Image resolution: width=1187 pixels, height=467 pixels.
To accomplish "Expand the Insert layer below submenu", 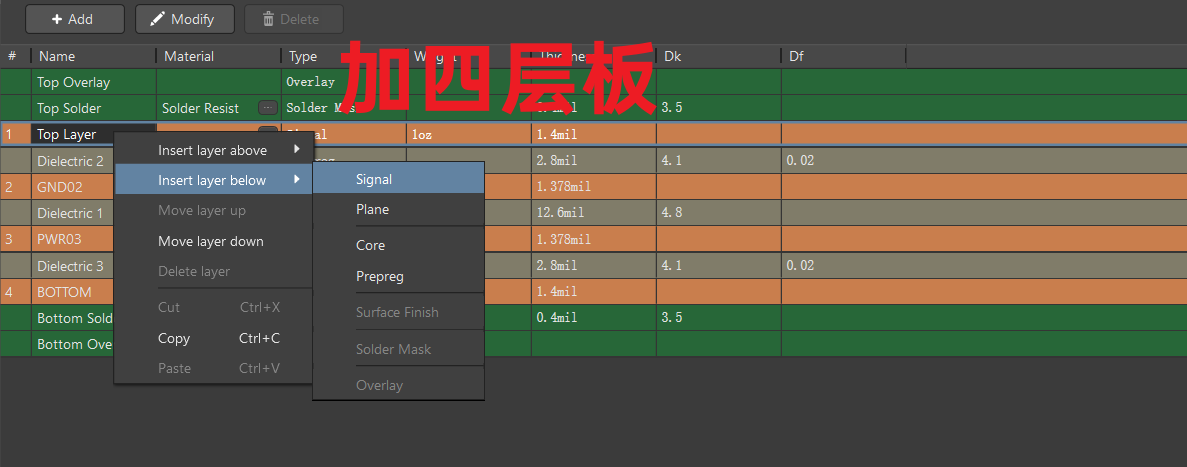I will pos(212,180).
